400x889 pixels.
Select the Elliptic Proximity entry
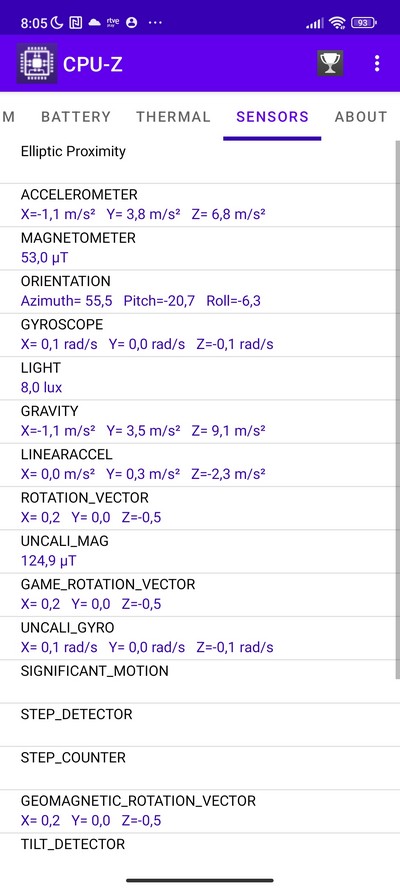coord(198,162)
